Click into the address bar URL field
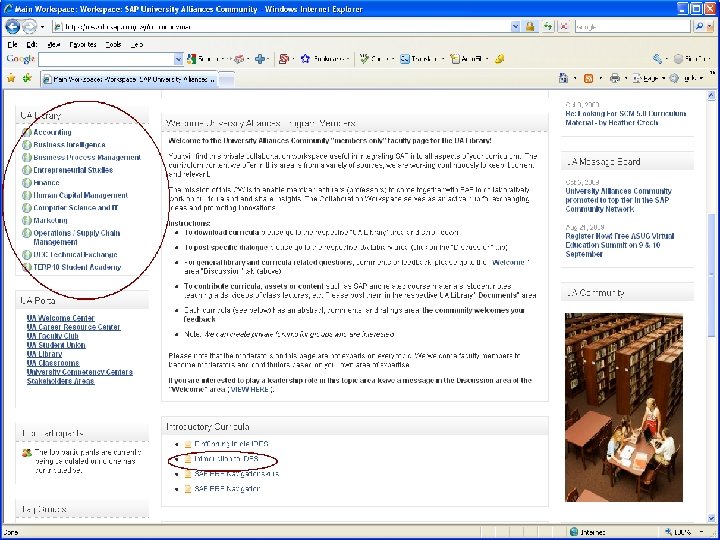The image size is (720, 540). coord(281,27)
